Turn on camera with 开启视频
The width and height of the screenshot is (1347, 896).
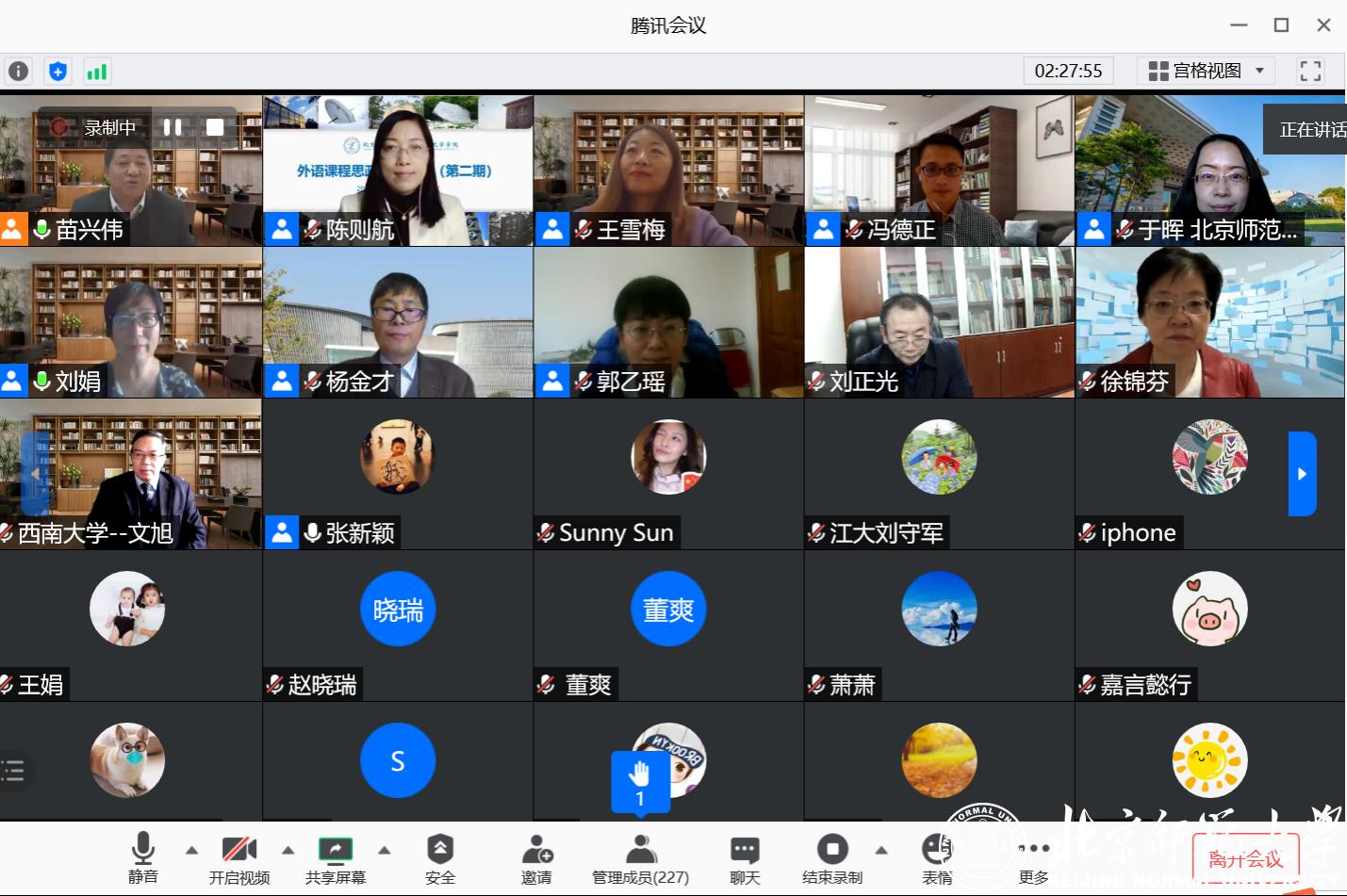coord(239,858)
